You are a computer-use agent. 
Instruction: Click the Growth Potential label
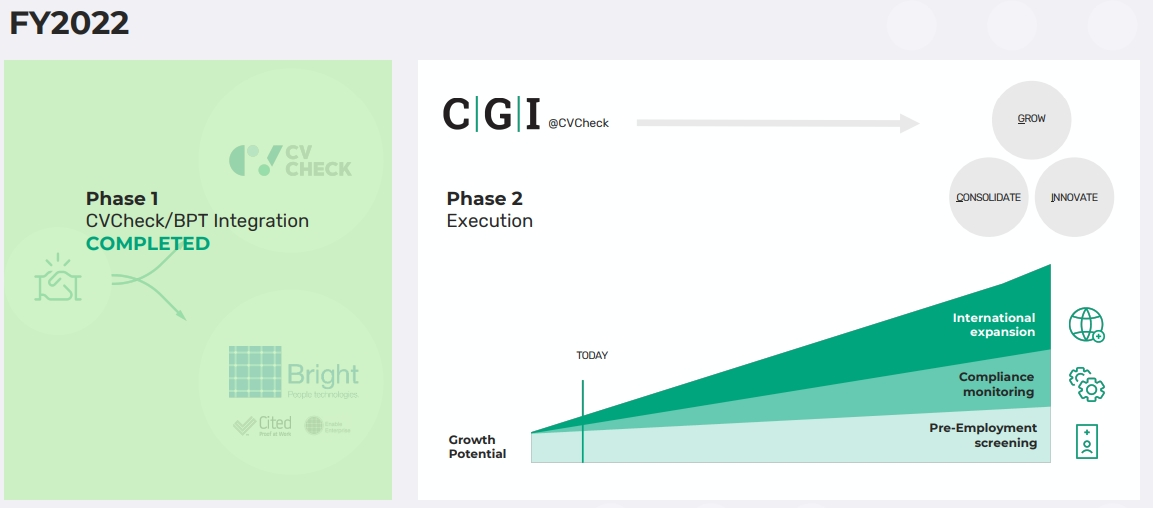coord(477,447)
